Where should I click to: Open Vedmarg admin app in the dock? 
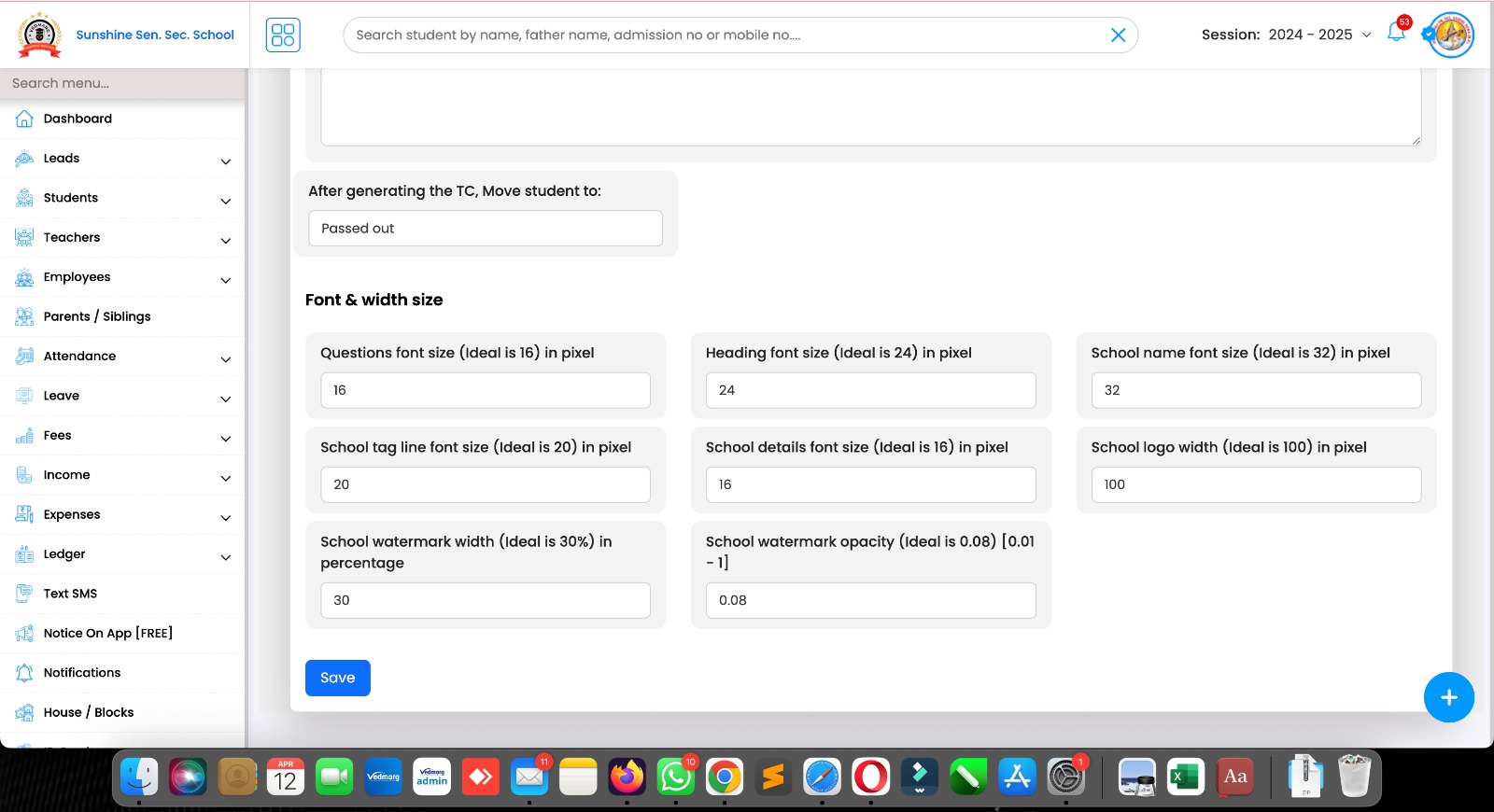[431, 777]
